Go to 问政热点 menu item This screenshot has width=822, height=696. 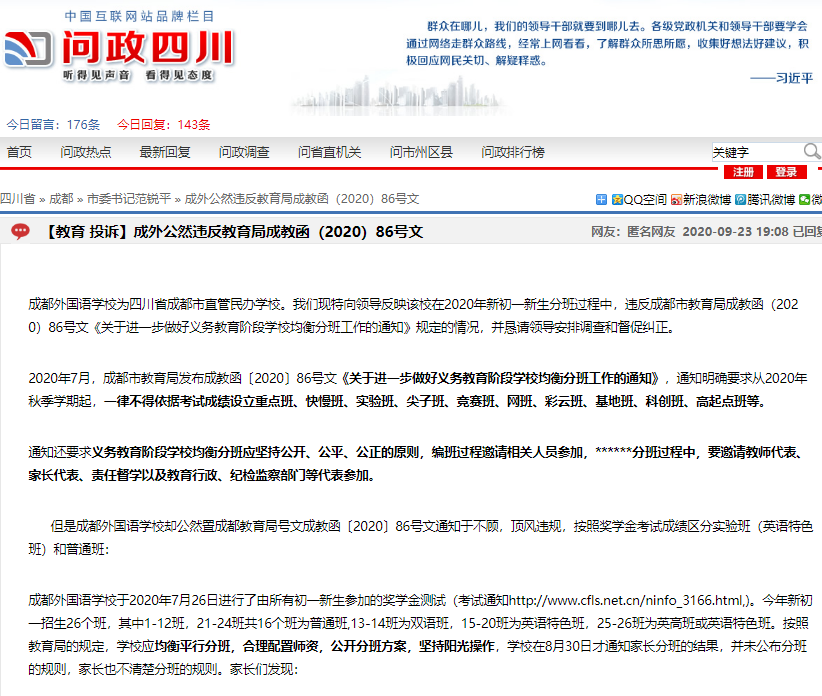(x=86, y=152)
